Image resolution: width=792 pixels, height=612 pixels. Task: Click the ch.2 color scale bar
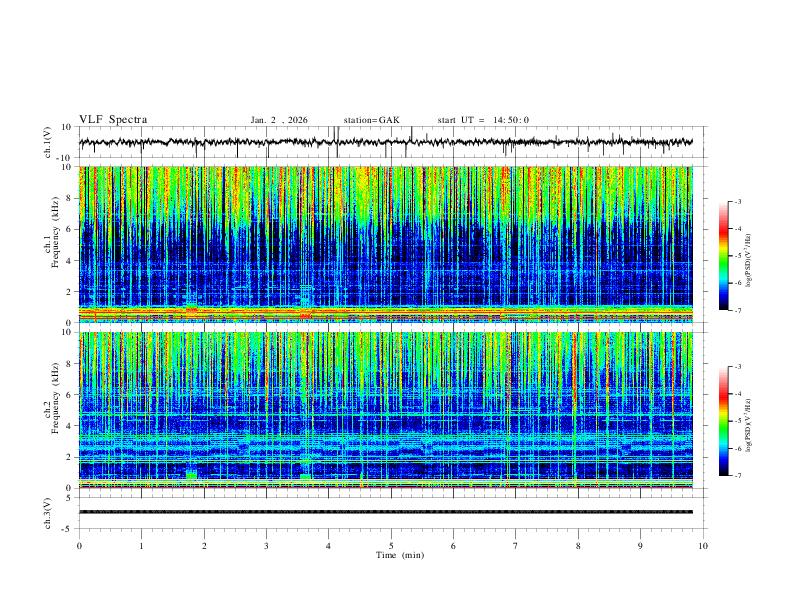pyautogui.click(x=724, y=421)
